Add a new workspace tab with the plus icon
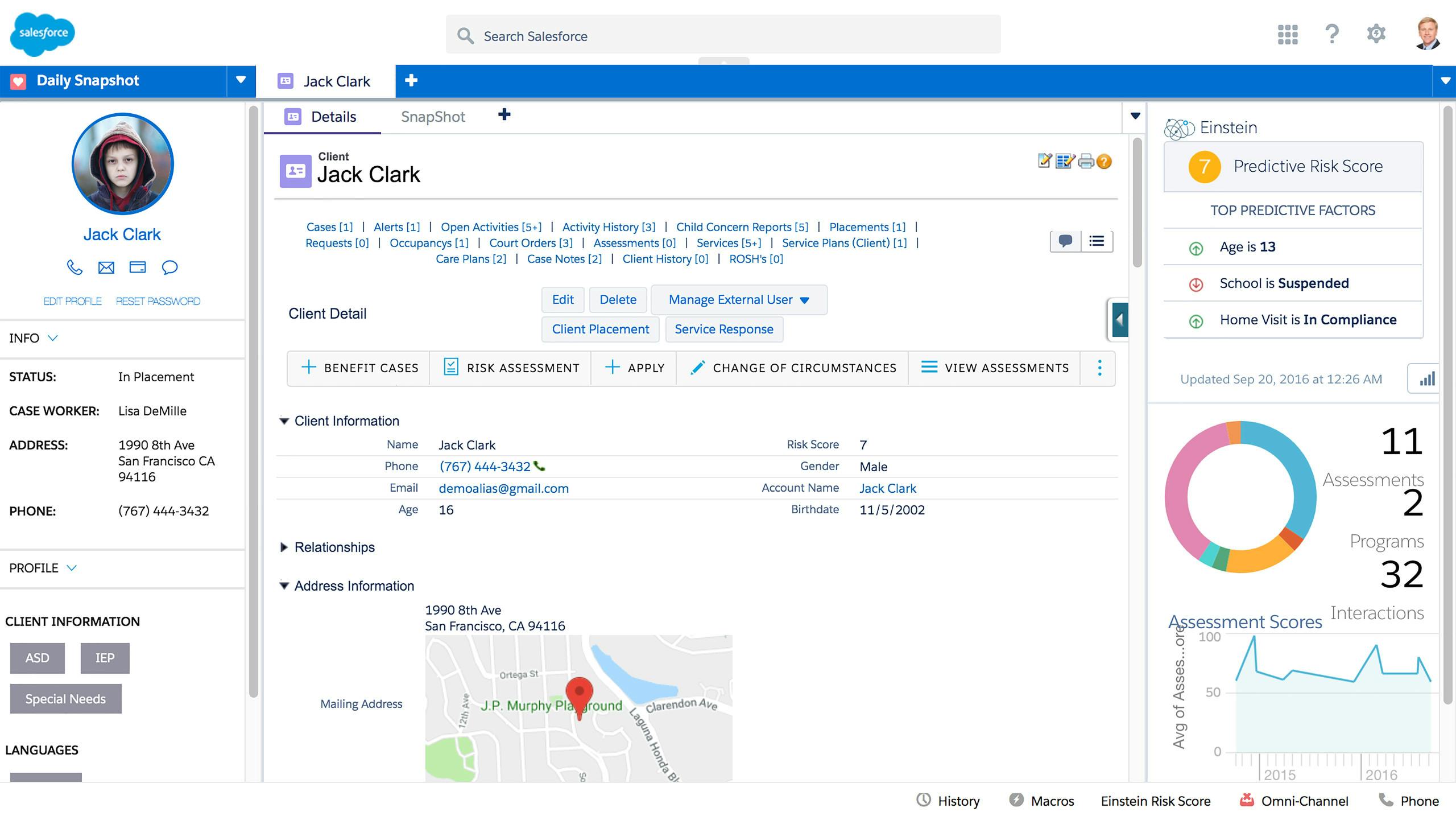This screenshot has height=816, width=1456. pyautogui.click(x=411, y=80)
